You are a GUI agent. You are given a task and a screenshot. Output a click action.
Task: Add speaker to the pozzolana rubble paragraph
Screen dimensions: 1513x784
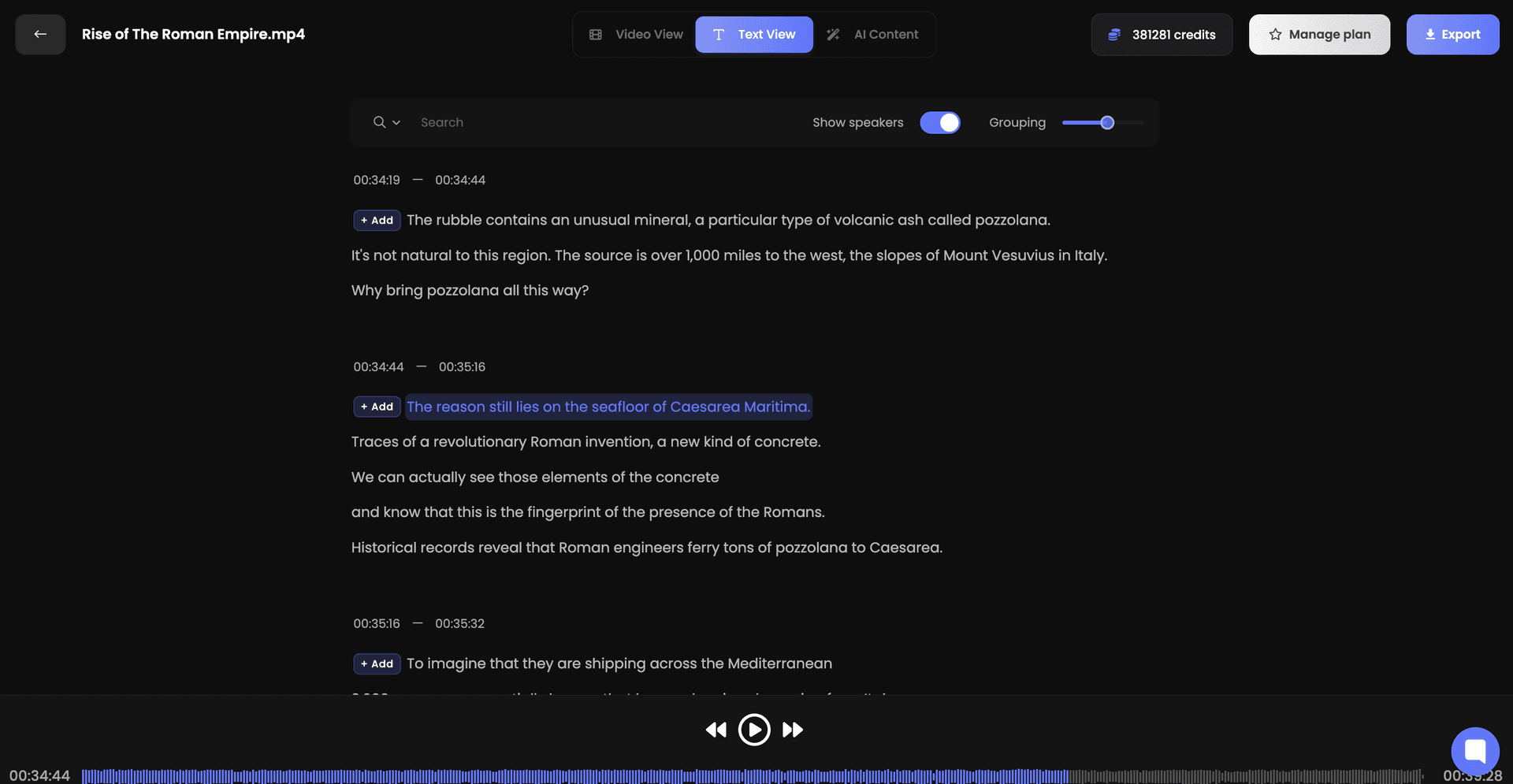[x=377, y=220]
